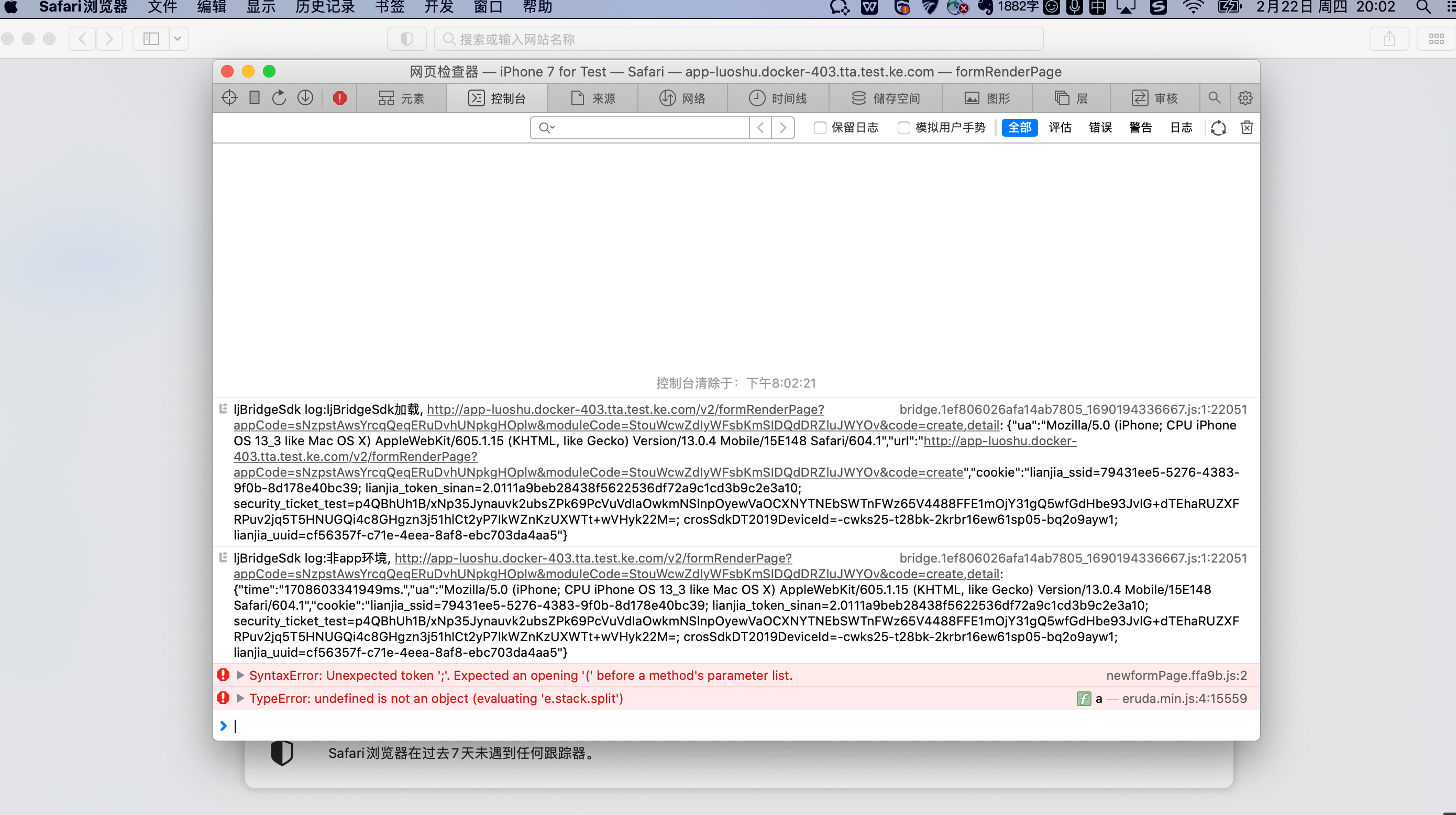
Task: Open Wi-Fi status menu
Action: 1193,7
